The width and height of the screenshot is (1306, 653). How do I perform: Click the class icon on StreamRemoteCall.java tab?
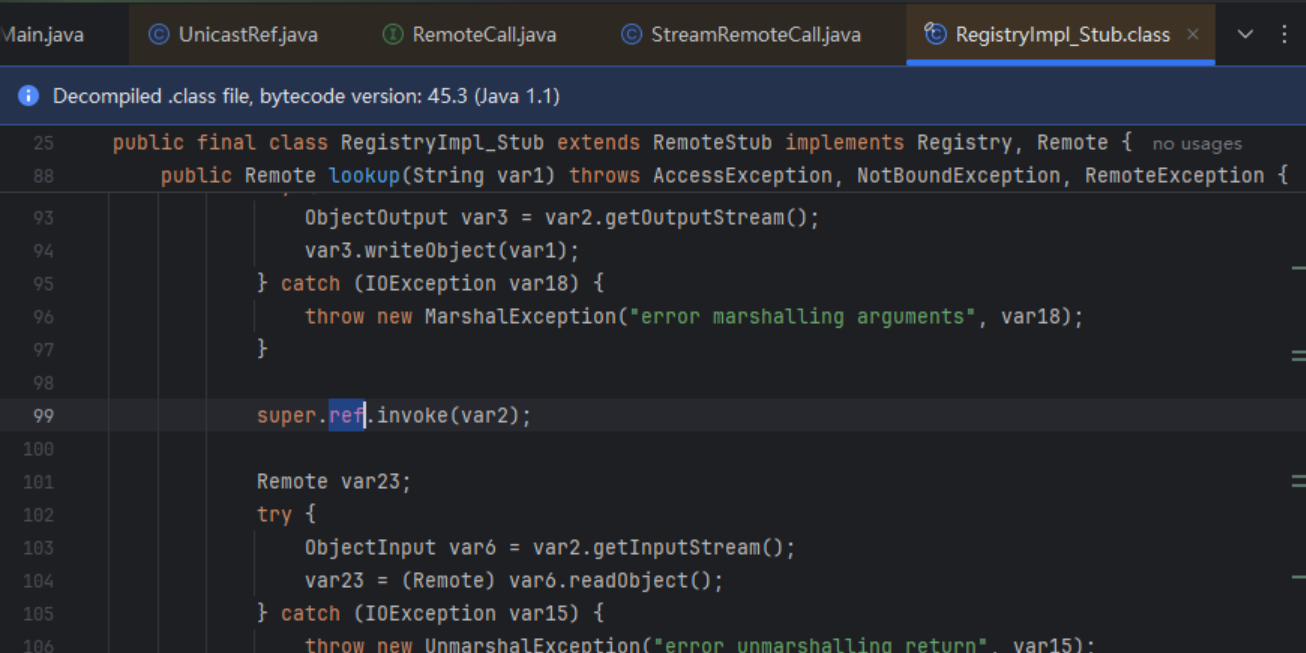point(631,35)
